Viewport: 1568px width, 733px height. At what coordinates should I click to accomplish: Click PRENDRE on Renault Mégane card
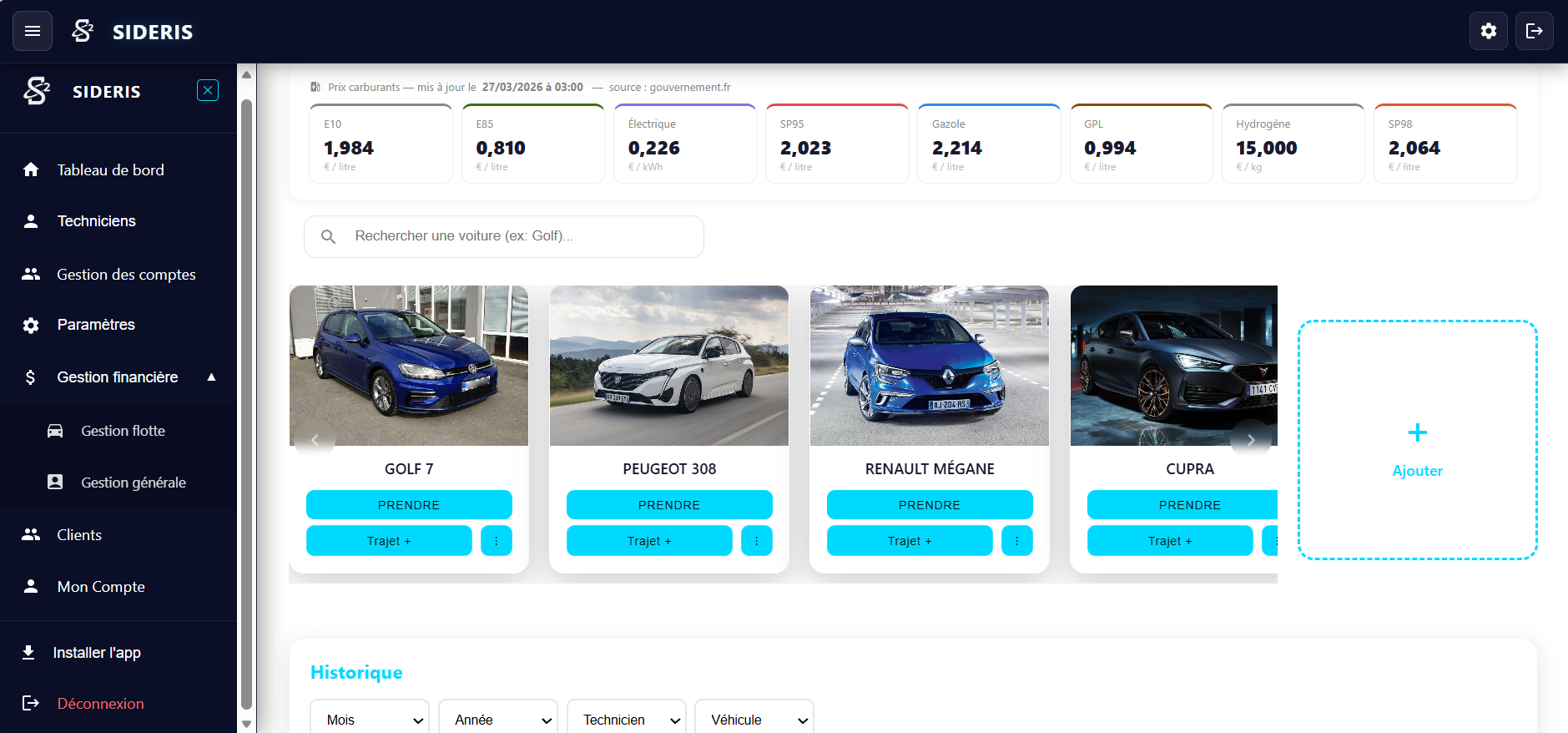click(930, 504)
